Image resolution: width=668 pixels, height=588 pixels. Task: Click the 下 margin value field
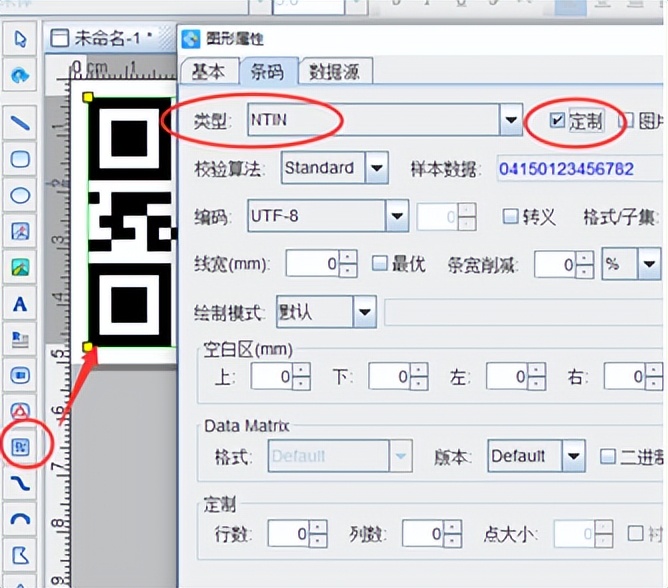click(x=390, y=376)
